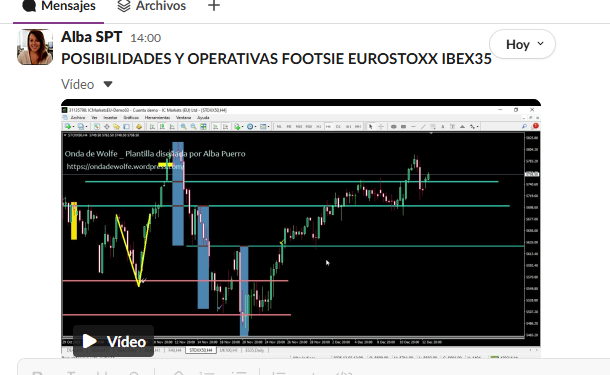Image resolution: width=610 pixels, height=375 pixels.
Task: Open the 14:00 message timestamp
Action: tap(145, 38)
